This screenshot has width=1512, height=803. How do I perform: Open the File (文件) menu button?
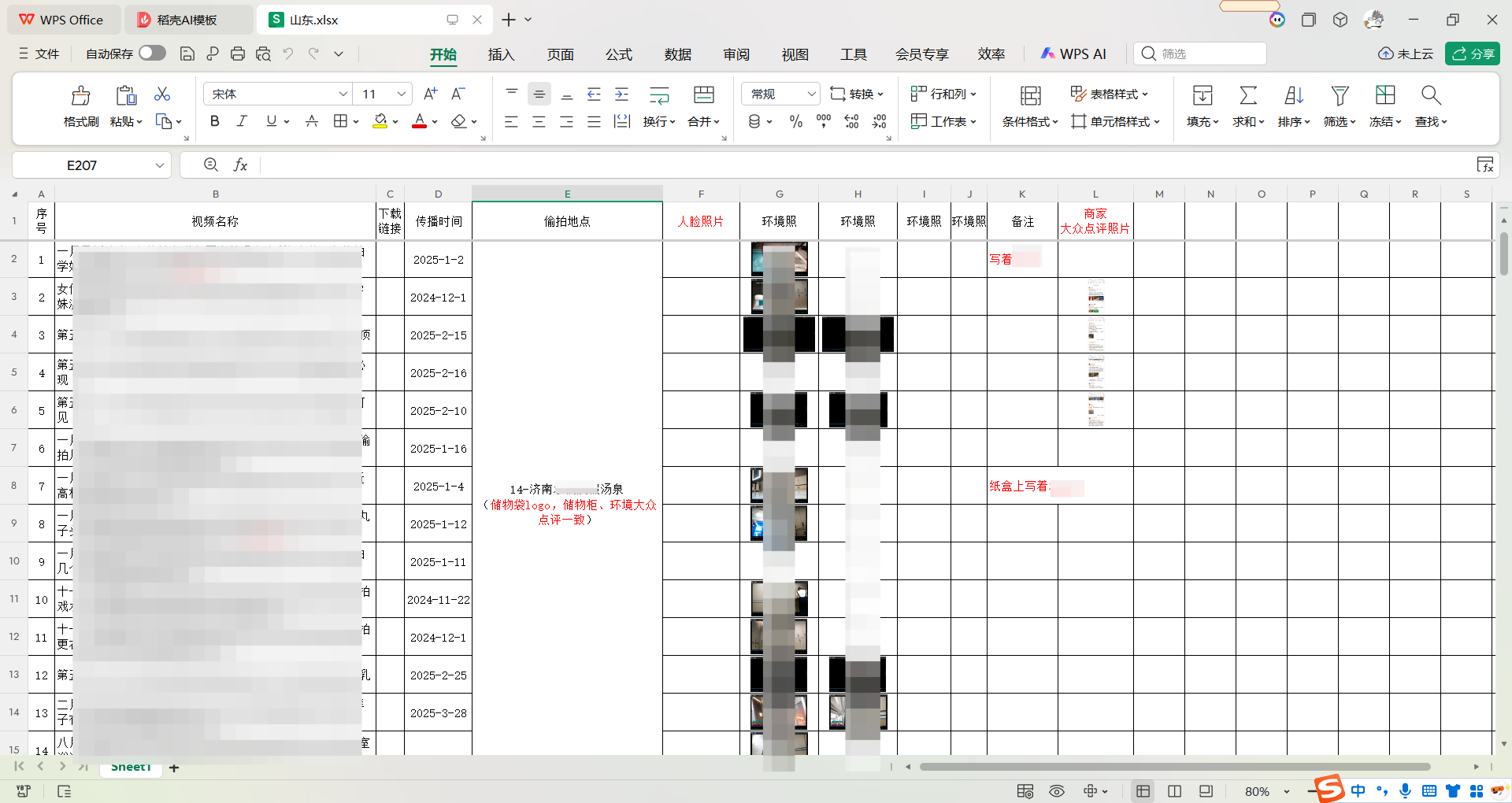click(39, 54)
